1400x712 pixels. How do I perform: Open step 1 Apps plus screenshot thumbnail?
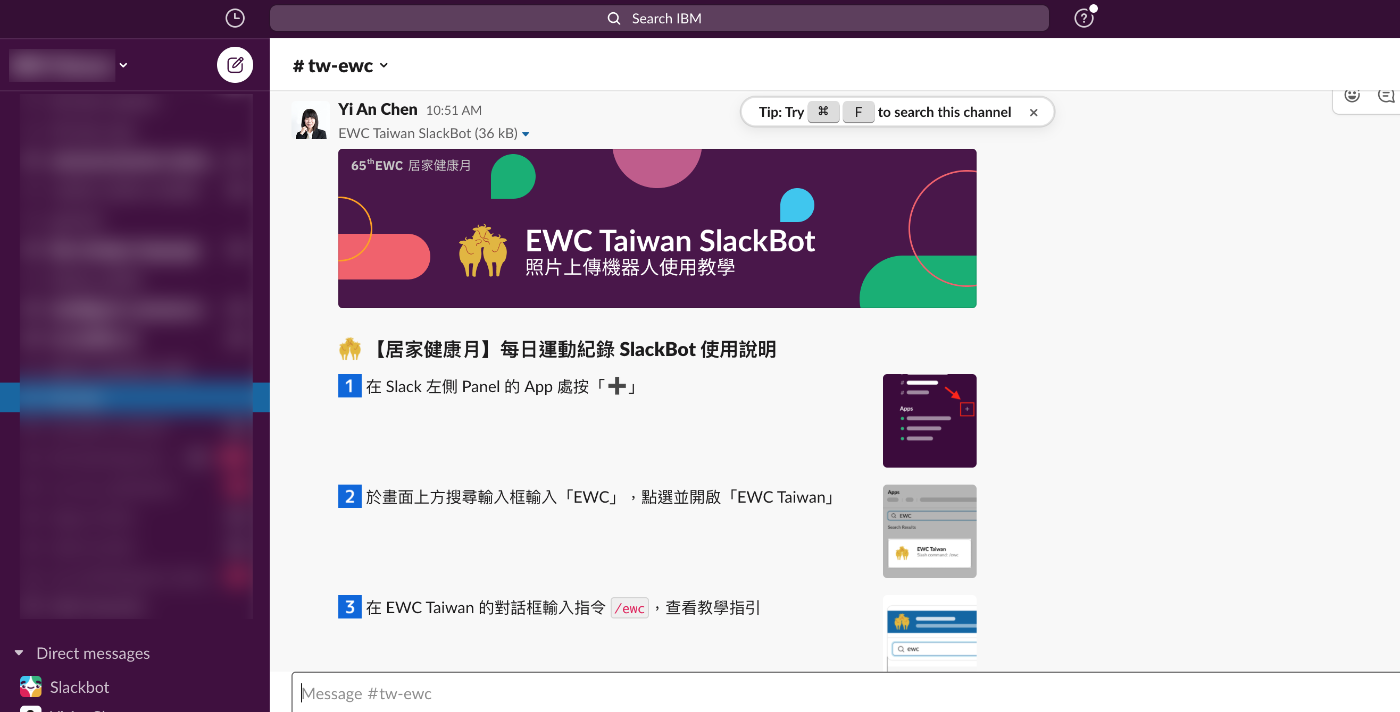pos(930,421)
